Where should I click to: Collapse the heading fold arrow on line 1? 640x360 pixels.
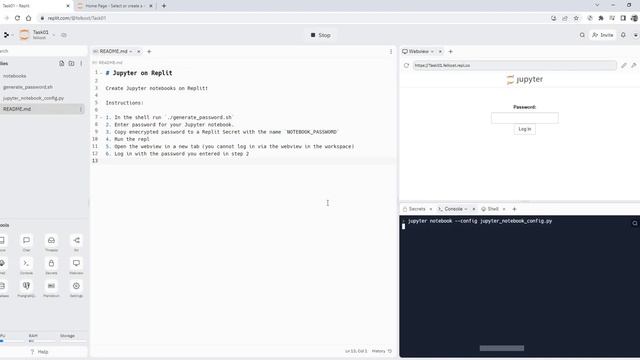point(102,73)
